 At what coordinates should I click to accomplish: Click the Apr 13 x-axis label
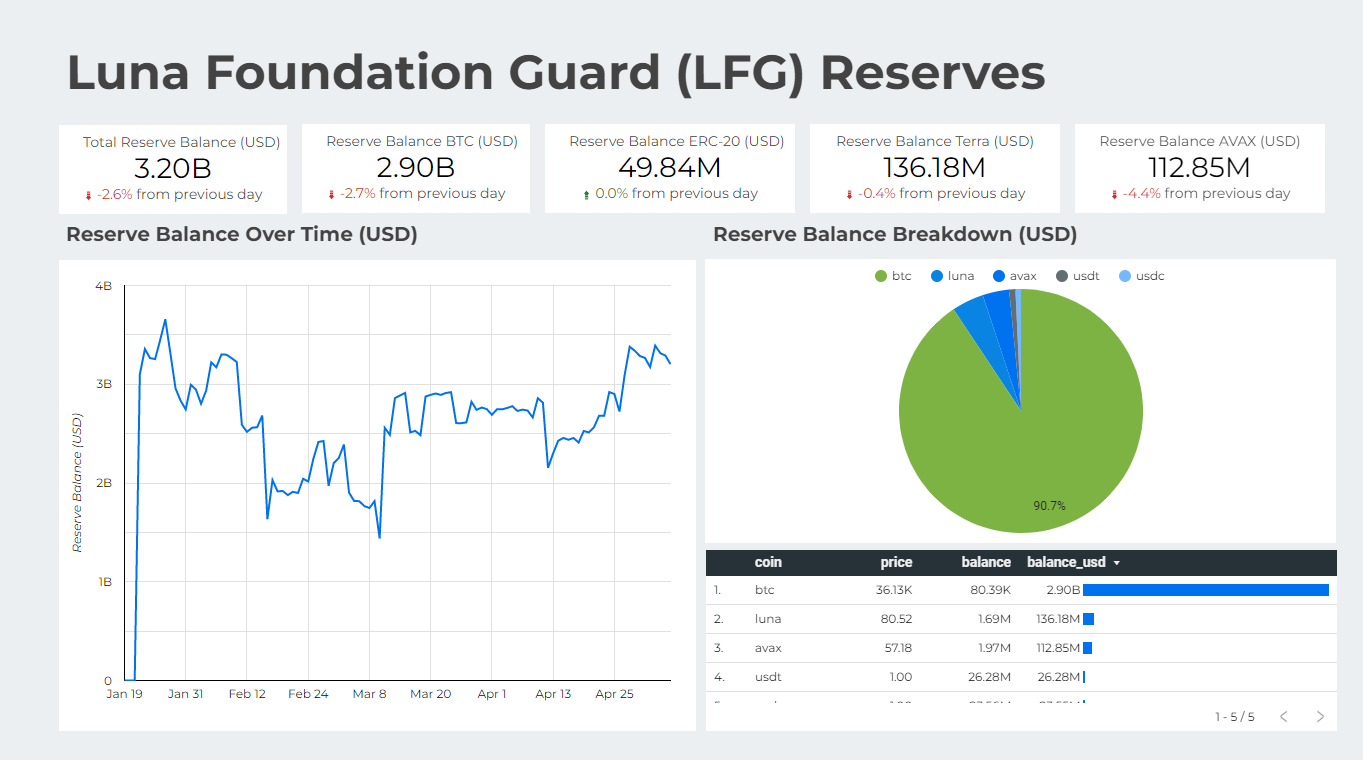pyautogui.click(x=553, y=694)
